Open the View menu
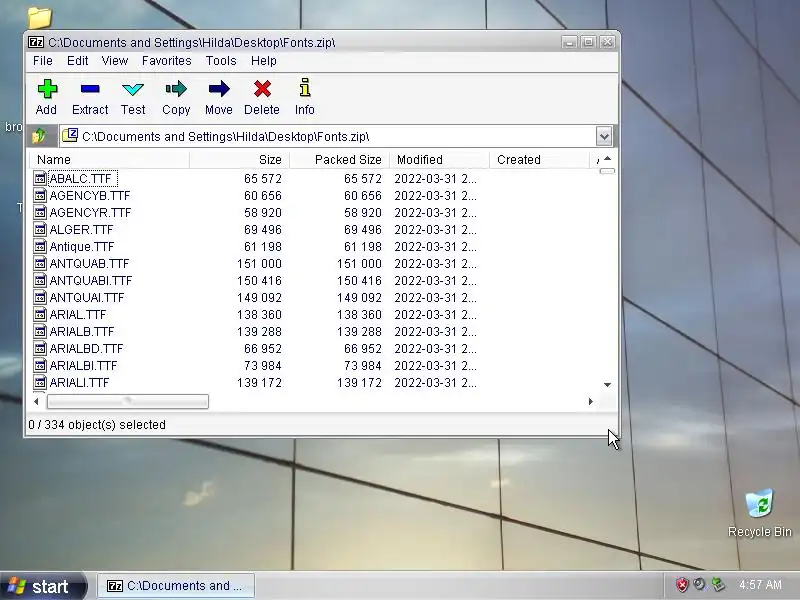 pos(115,61)
